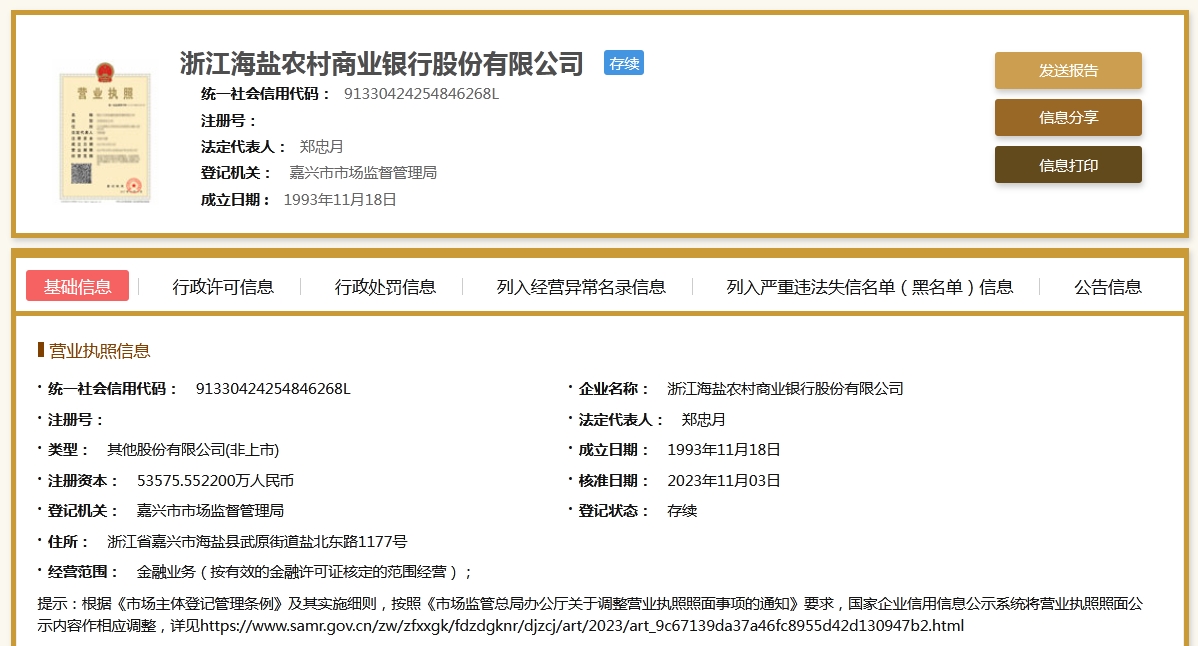The width and height of the screenshot is (1198, 646).
Task: Click the 登记状态 value 存续
Action: coord(682,511)
